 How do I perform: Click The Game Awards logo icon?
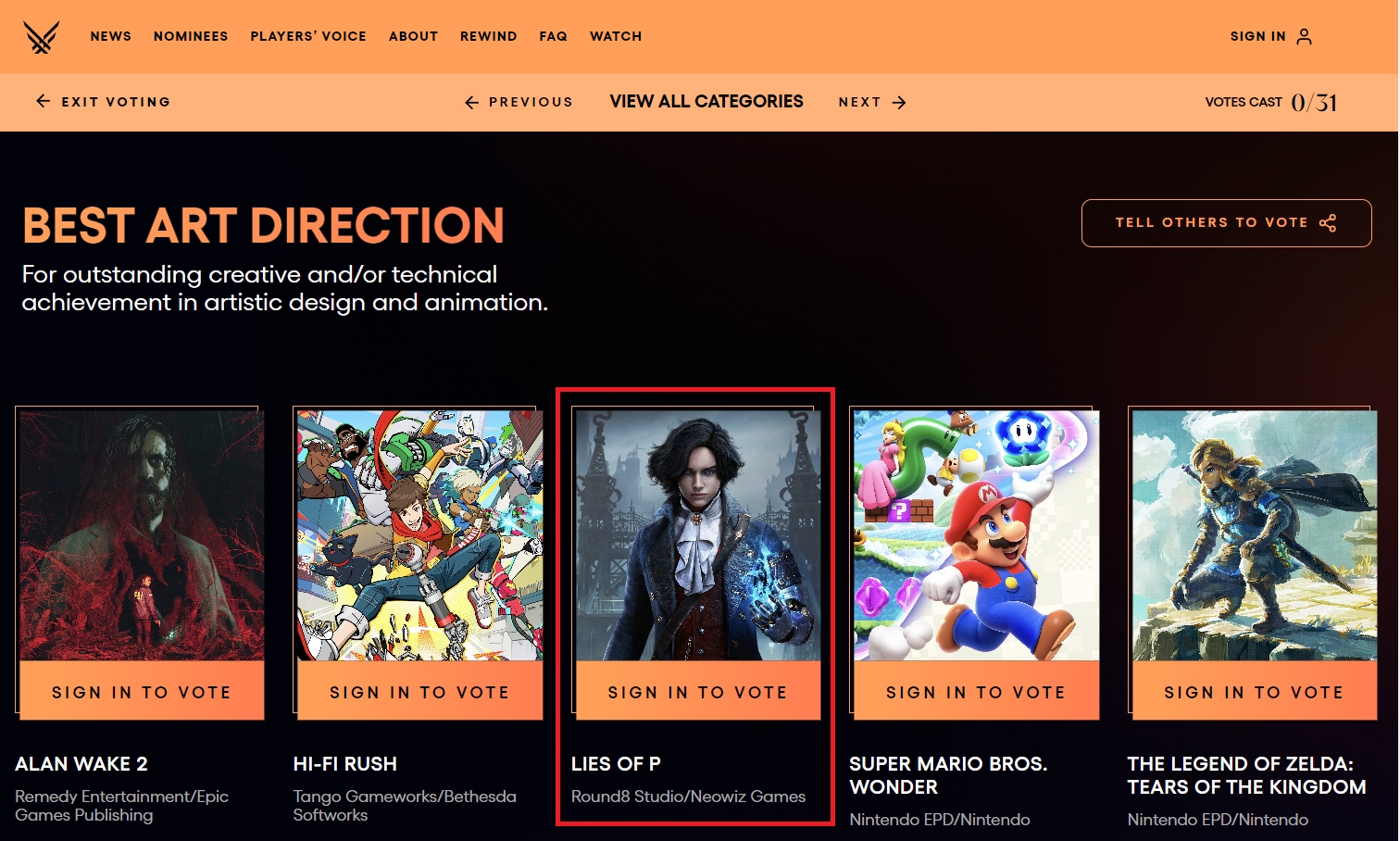pos(41,37)
